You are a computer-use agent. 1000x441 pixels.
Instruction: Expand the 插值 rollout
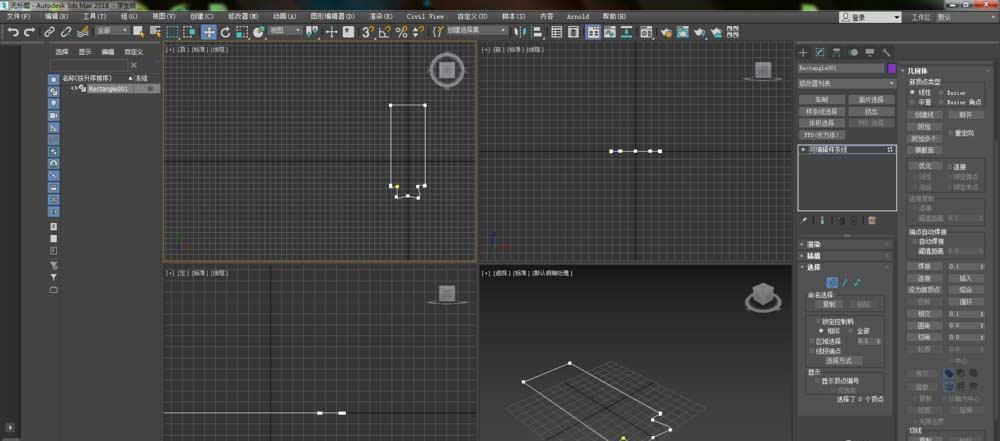coord(846,256)
